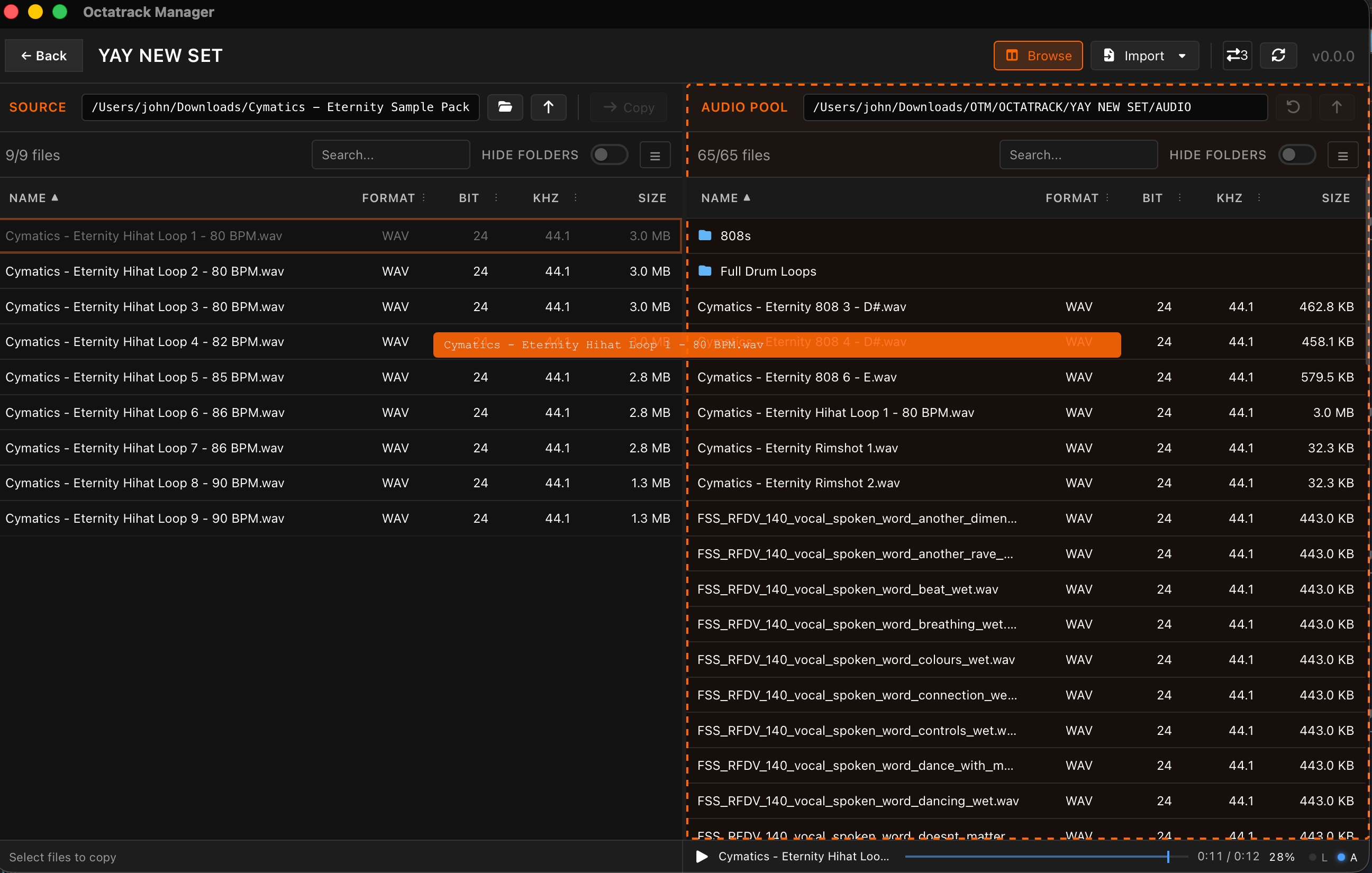
Task: Open Audio Pool Format column options
Action: point(1107,198)
